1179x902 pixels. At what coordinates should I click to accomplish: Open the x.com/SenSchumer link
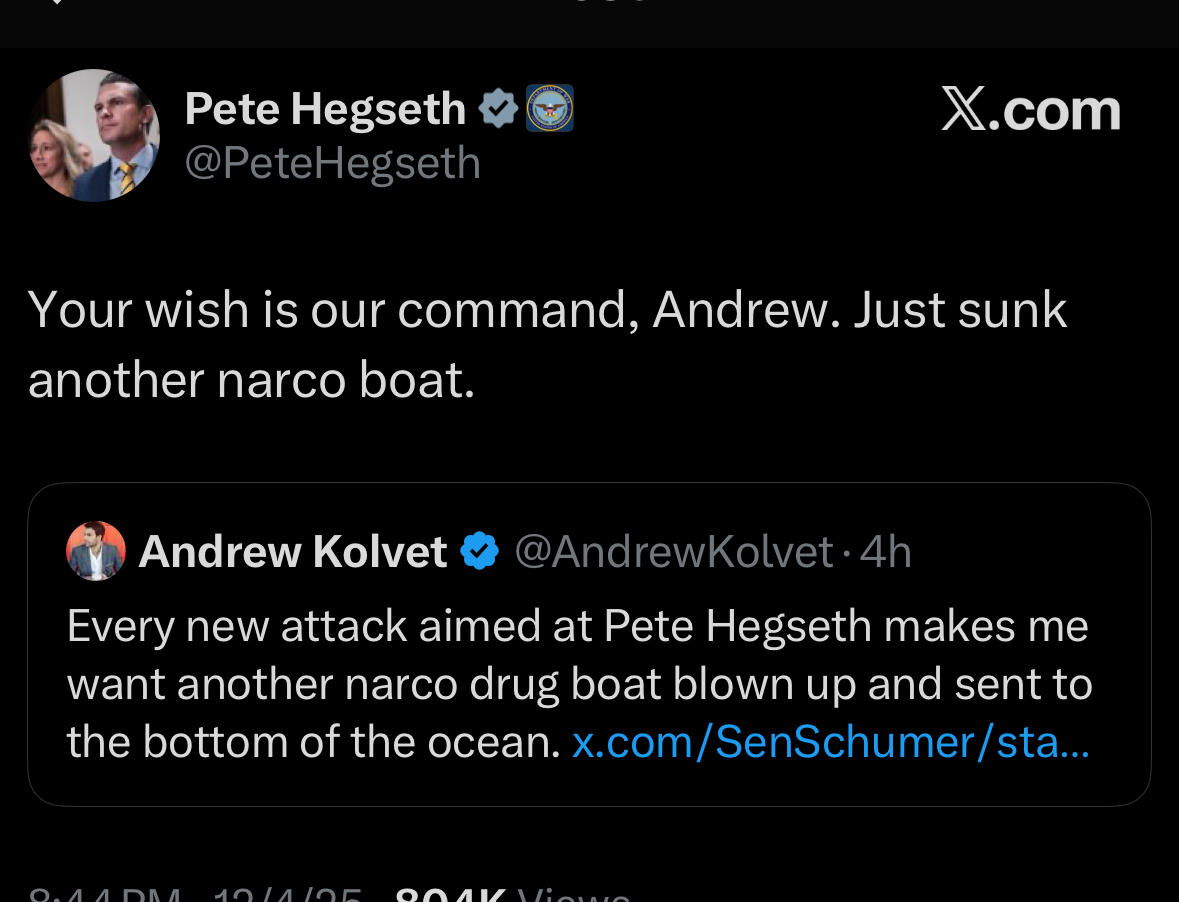830,742
